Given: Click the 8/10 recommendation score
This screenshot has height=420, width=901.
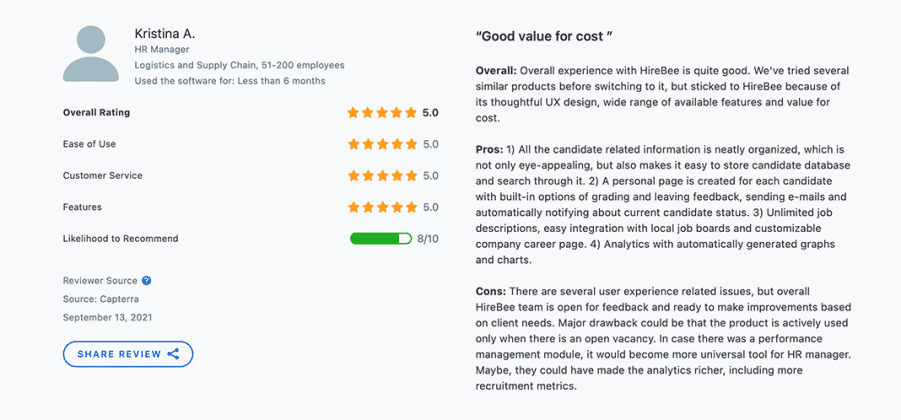Looking at the screenshot, I should (x=428, y=238).
